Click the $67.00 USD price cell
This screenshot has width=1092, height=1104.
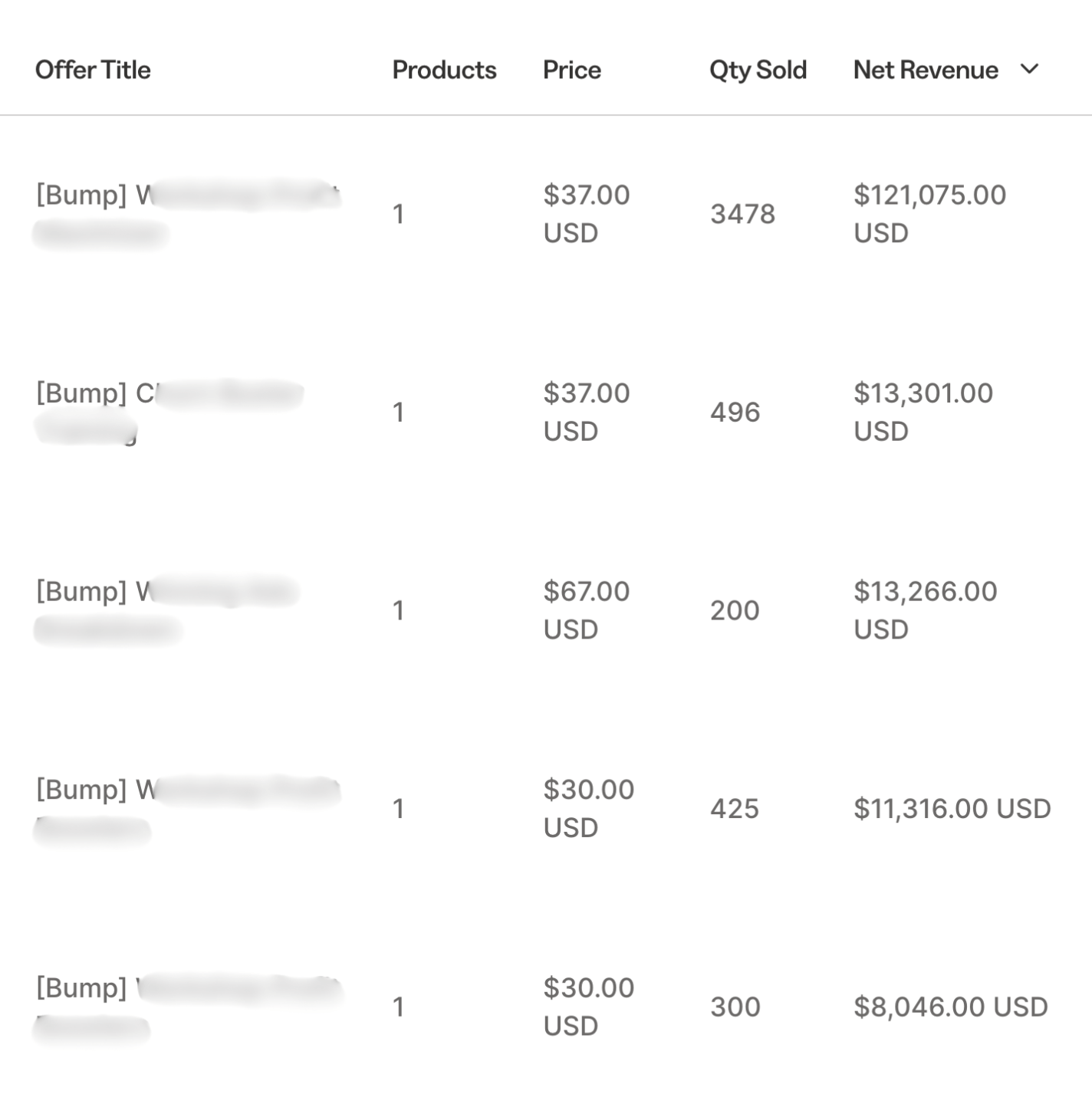click(x=586, y=610)
